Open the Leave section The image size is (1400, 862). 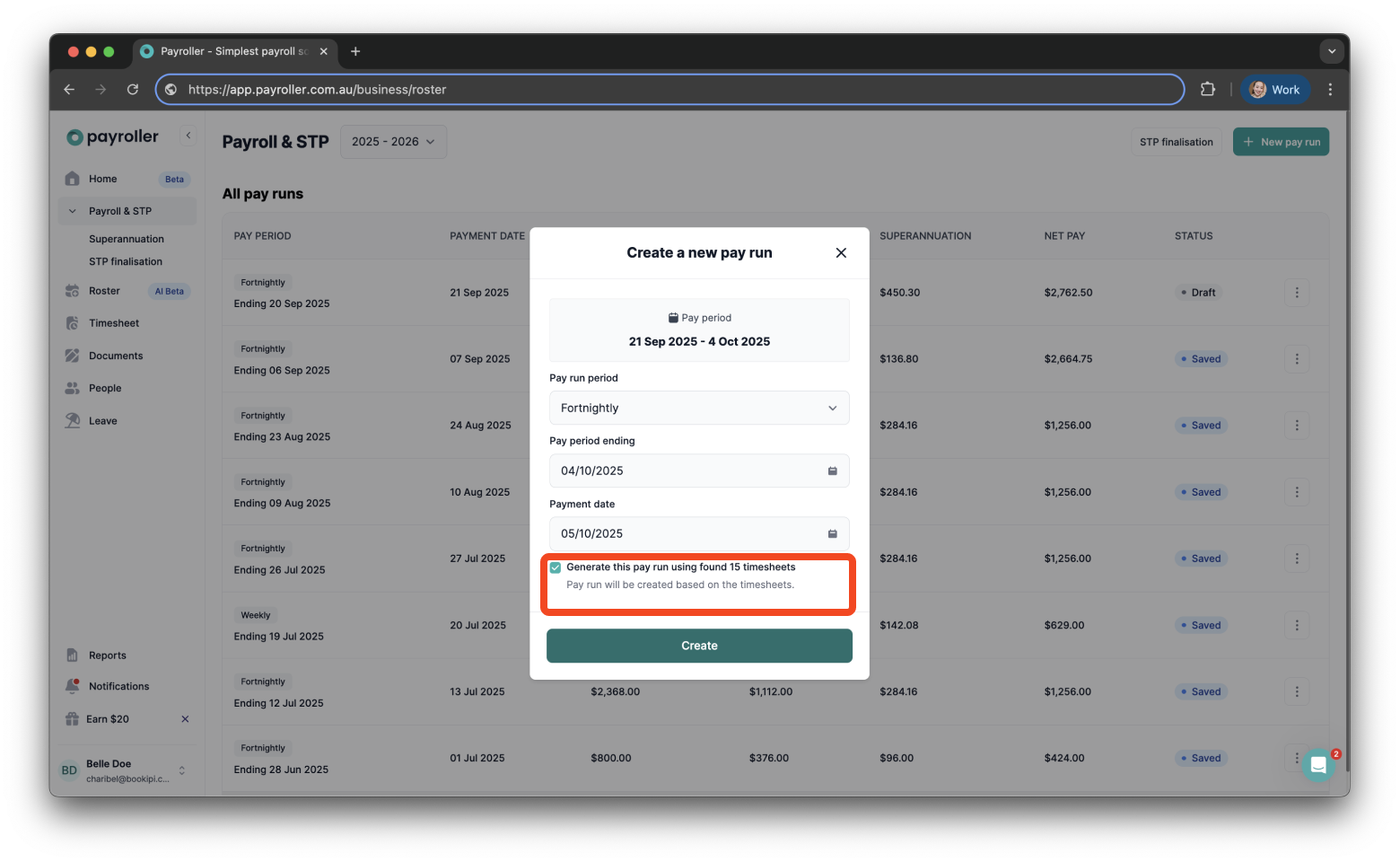102,419
